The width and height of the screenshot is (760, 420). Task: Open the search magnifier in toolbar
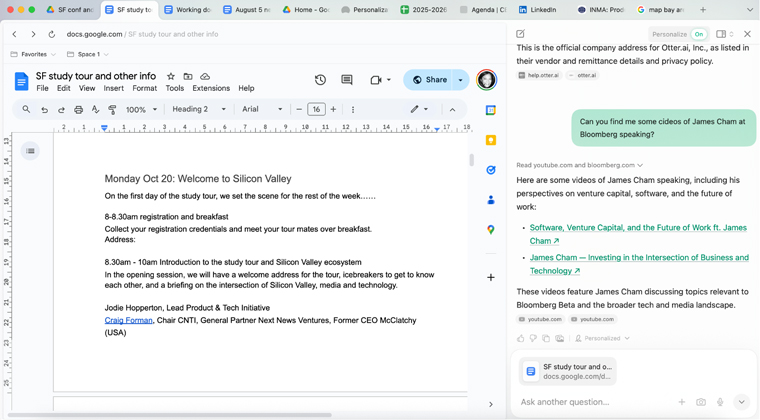26,109
